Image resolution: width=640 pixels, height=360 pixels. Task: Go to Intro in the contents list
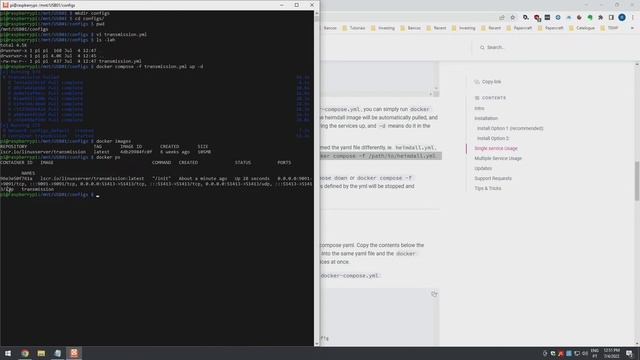pyautogui.click(x=479, y=108)
